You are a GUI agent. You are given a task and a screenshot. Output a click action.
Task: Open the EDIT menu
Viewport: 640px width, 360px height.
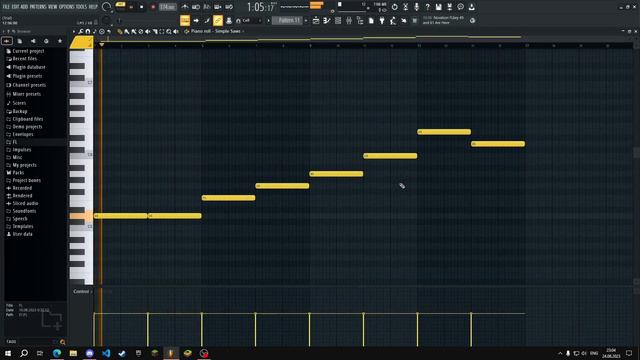pyautogui.click(x=15, y=7)
